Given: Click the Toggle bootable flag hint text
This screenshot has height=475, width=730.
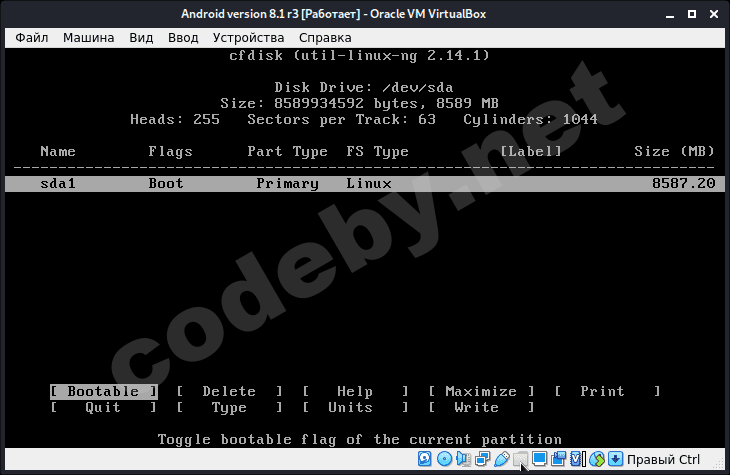Looking at the screenshot, I should click(359, 440).
